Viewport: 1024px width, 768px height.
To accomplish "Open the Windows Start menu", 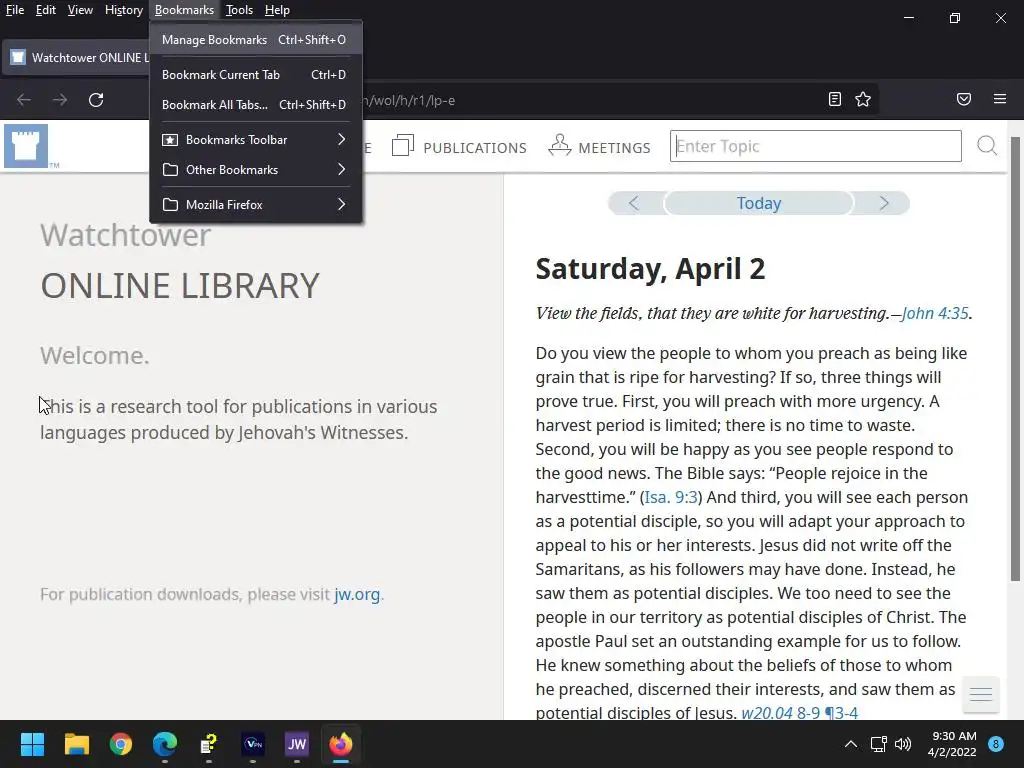I will (x=32, y=744).
